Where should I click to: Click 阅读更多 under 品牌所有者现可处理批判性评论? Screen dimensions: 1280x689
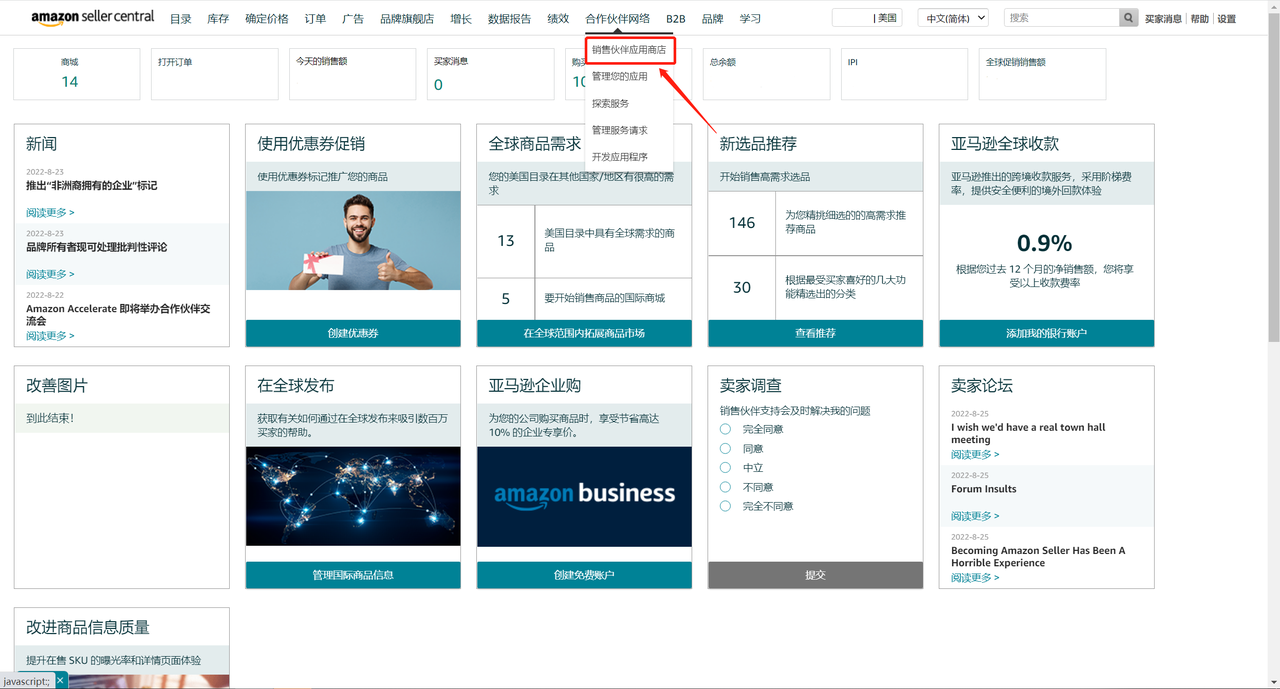(50, 274)
